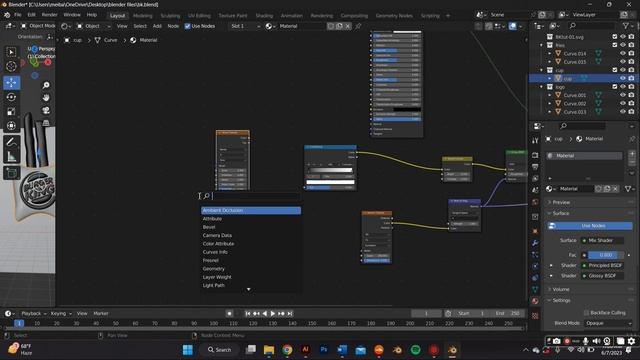Expand Curve.013 in the outliner

[x=550, y=112]
